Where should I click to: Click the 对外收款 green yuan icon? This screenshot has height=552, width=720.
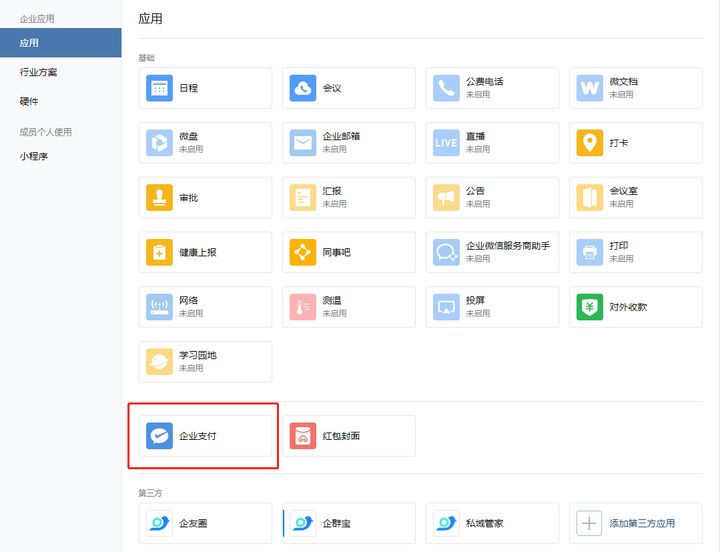click(590, 307)
